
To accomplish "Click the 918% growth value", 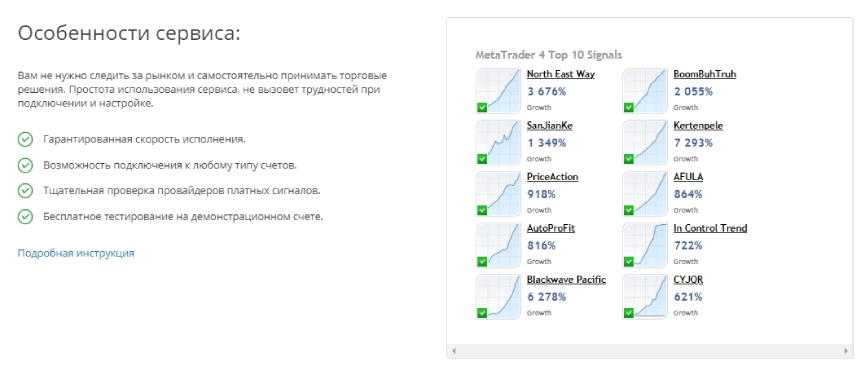I will (x=541, y=194).
